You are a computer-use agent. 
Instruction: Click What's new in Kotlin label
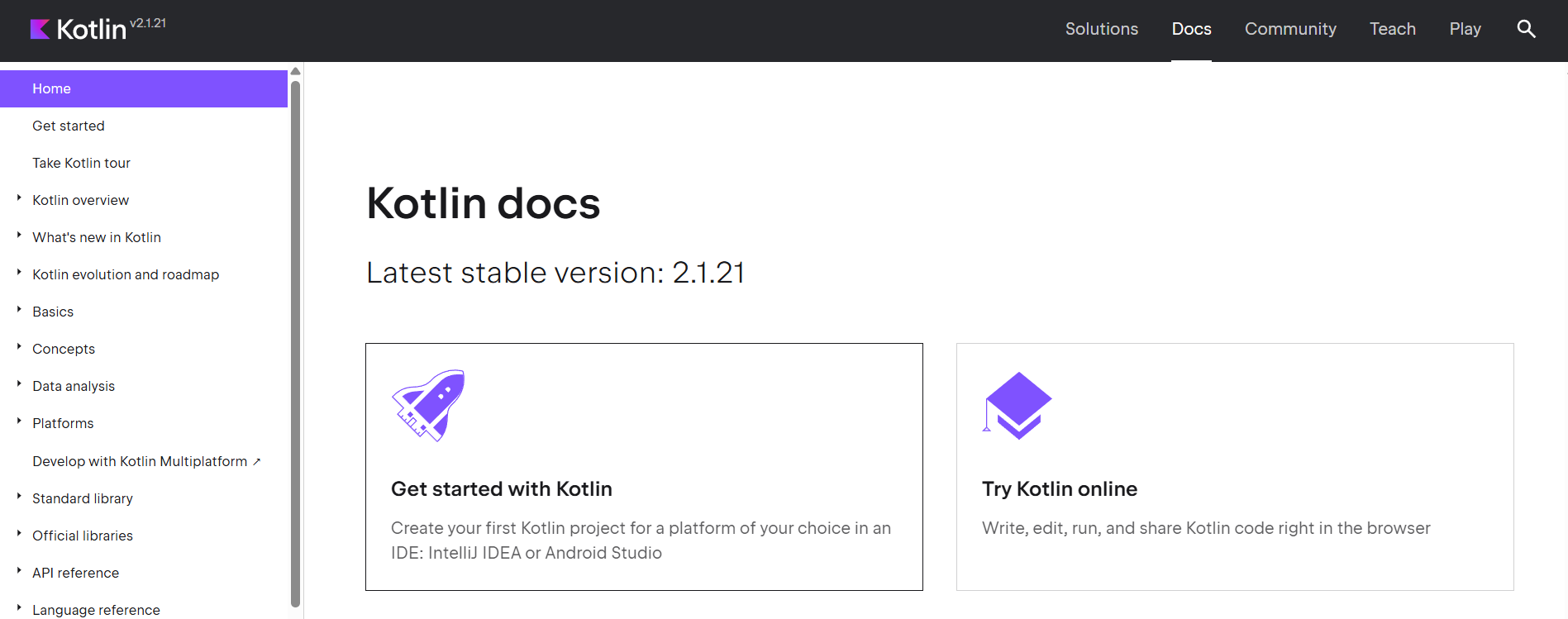click(x=97, y=237)
